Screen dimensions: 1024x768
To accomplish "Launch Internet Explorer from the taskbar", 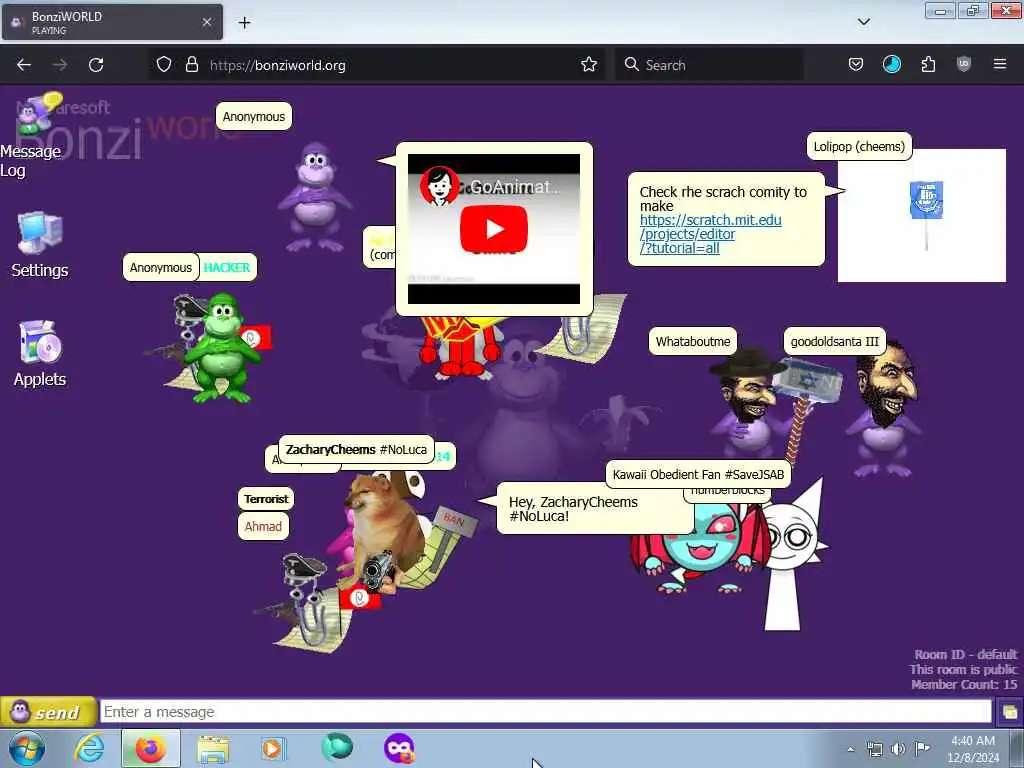I will click(x=89, y=748).
